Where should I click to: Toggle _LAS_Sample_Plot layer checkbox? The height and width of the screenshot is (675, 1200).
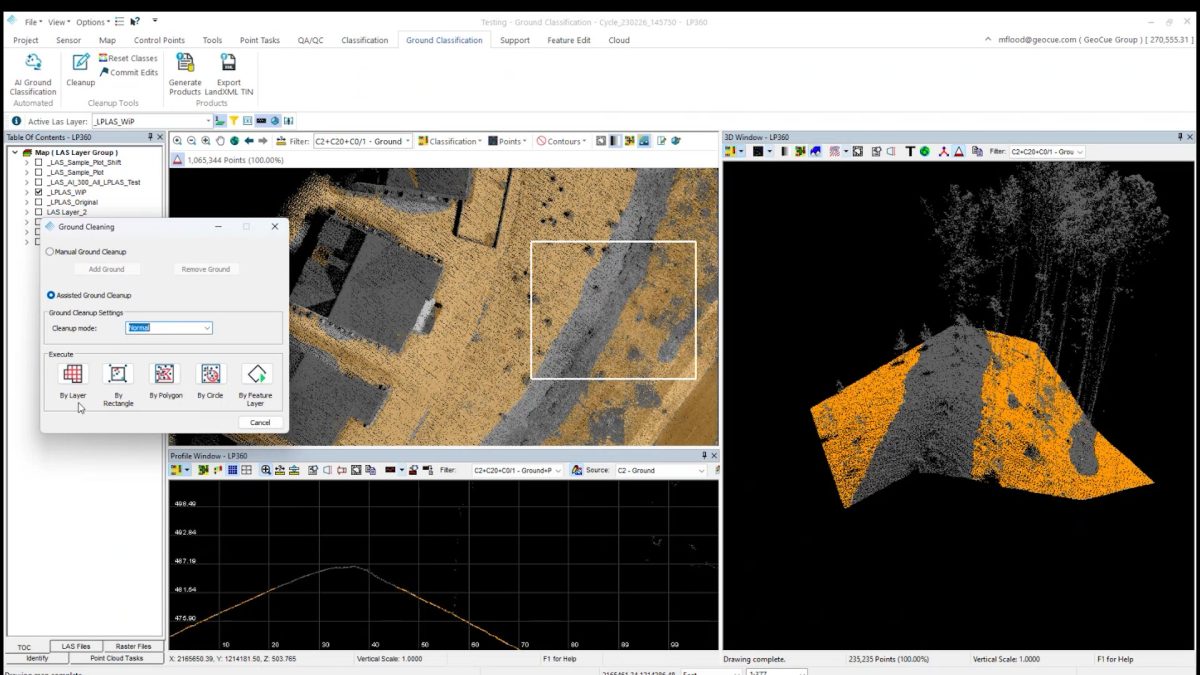(x=39, y=172)
